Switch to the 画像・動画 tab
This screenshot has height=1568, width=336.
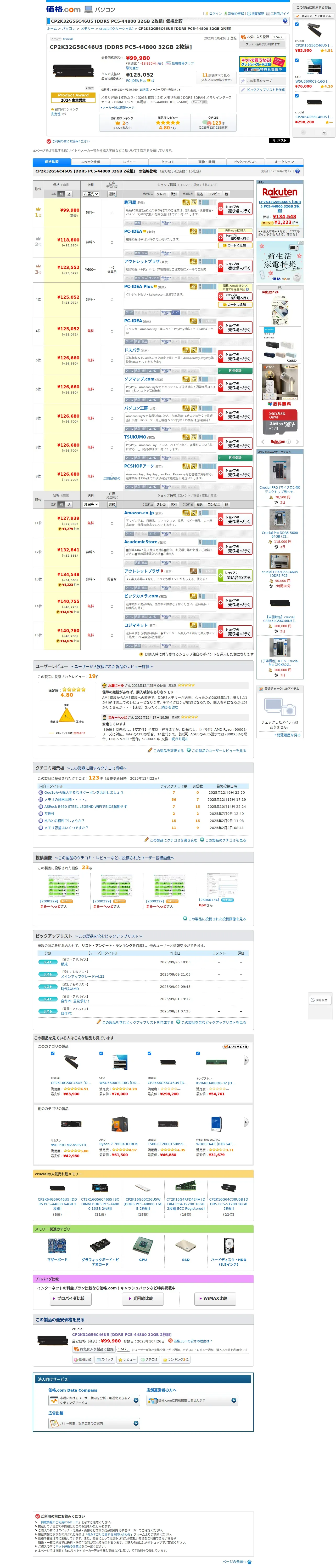(x=206, y=162)
